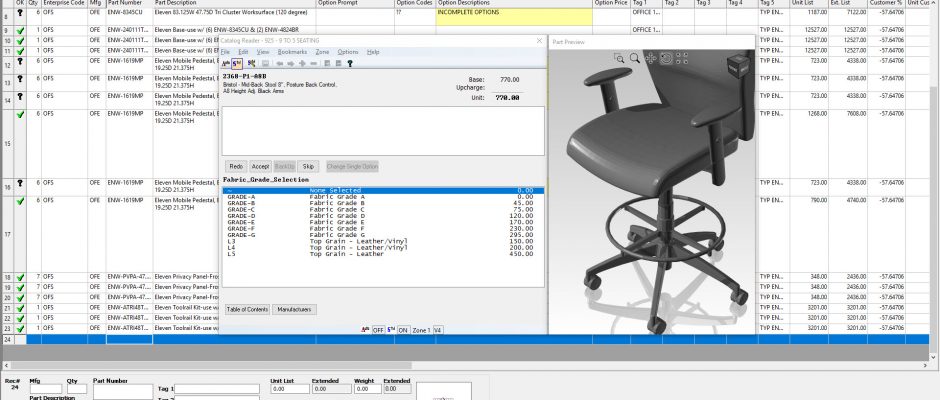Click the Part Number input field
This screenshot has width=940, height=400.
click(123, 389)
